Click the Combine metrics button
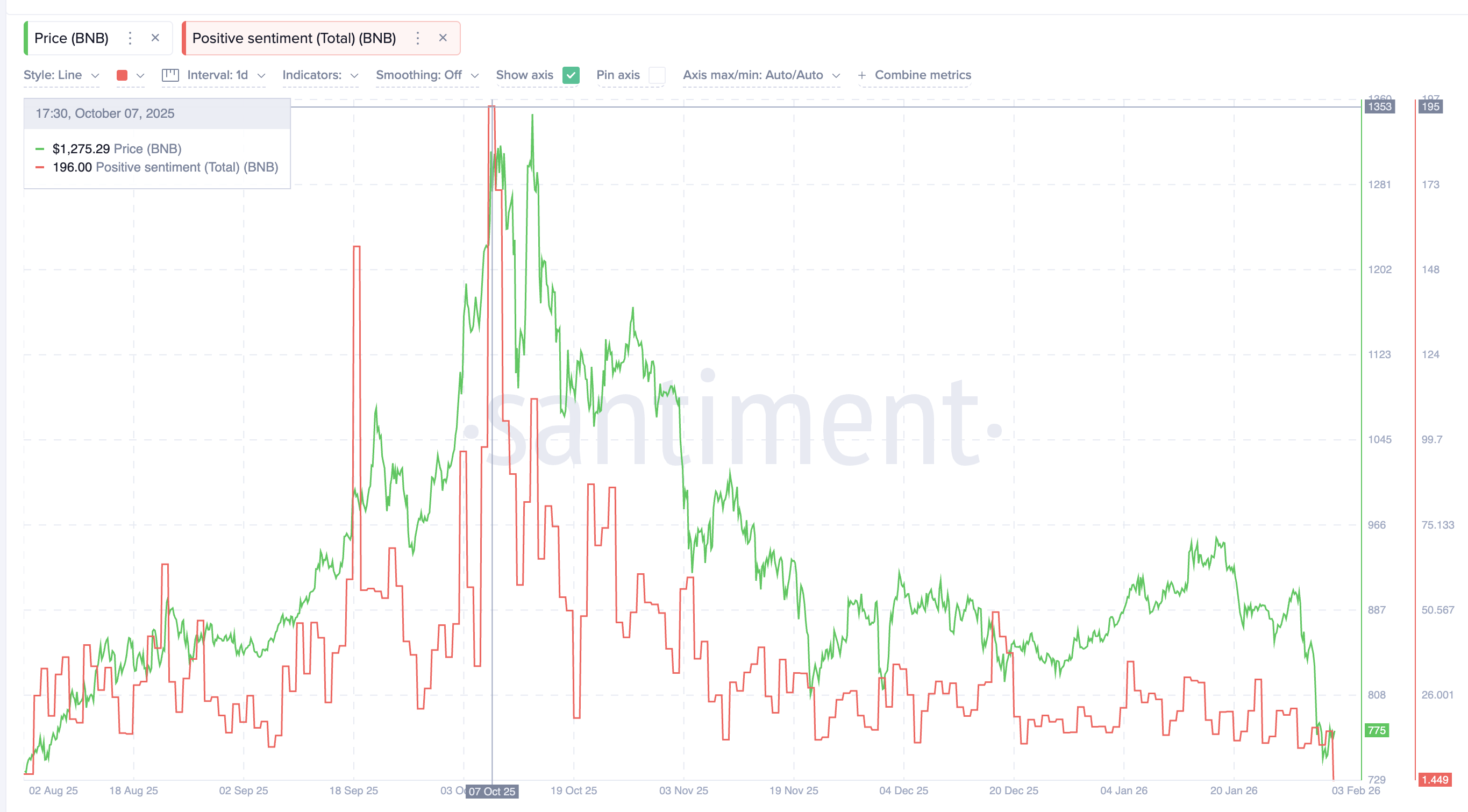The height and width of the screenshot is (812, 1468). [923, 75]
